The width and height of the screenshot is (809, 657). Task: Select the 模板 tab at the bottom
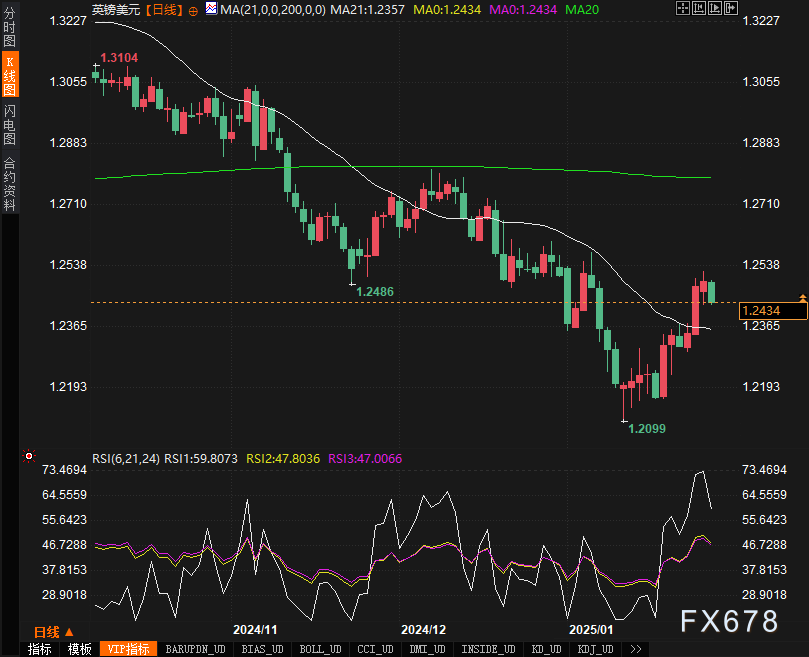79,649
